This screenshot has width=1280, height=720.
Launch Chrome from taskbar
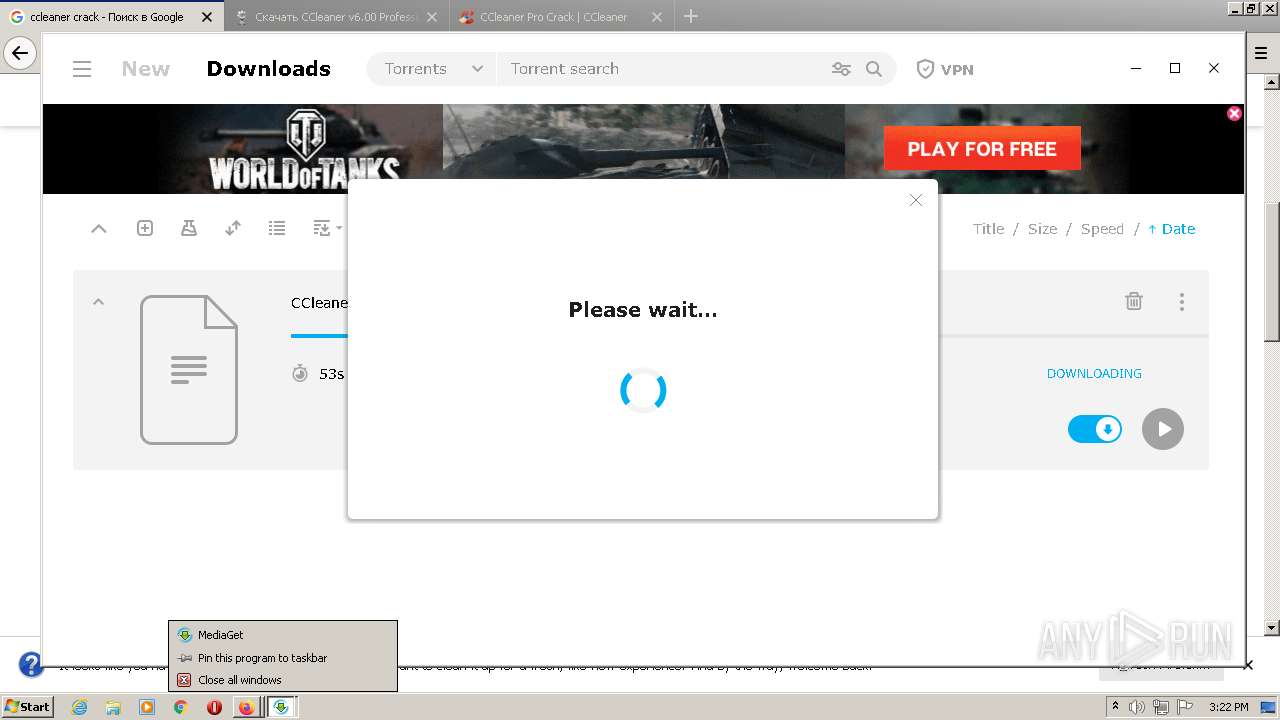(x=180, y=707)
